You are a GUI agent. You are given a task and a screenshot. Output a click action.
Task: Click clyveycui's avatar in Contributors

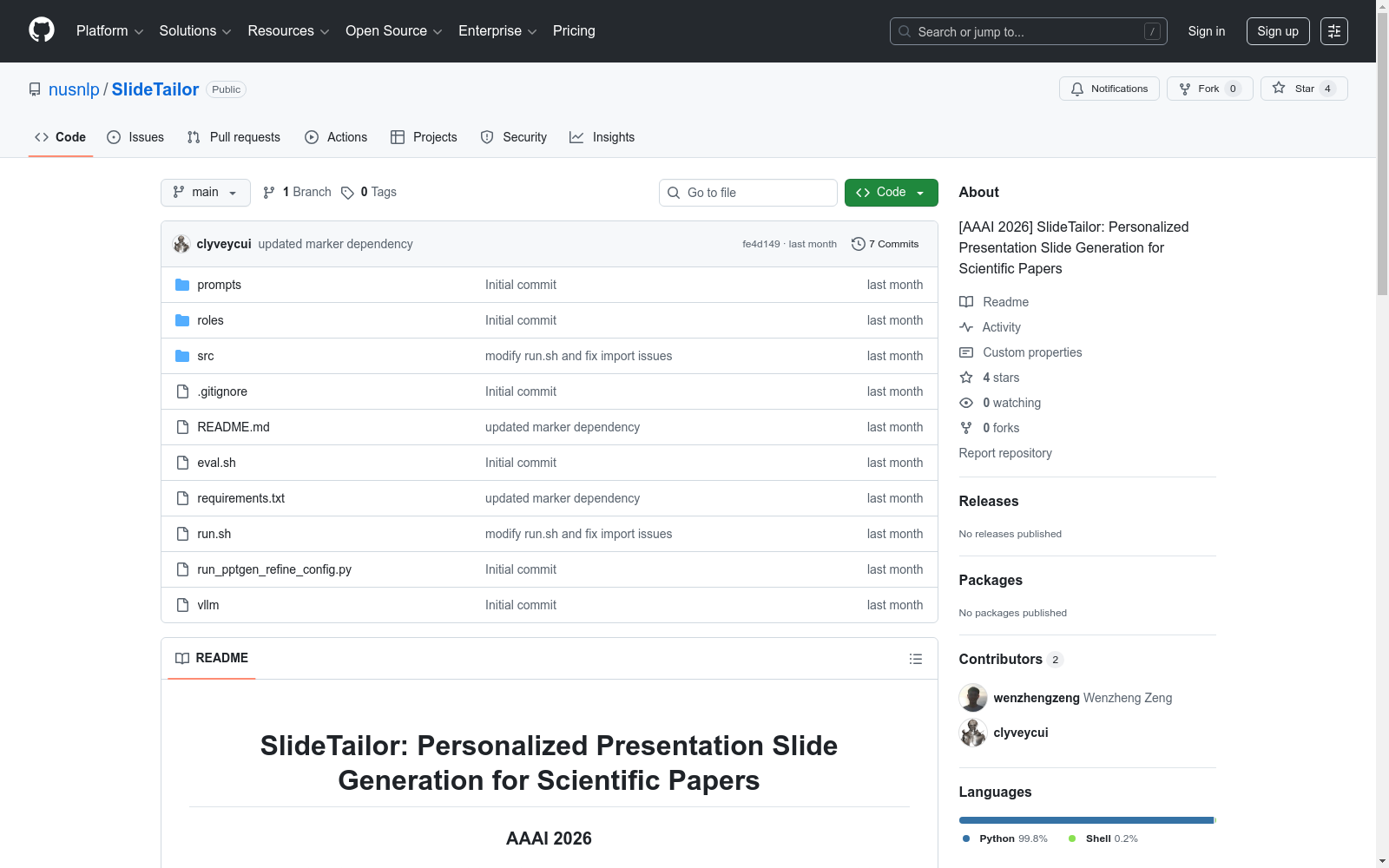tap(973, 733)
